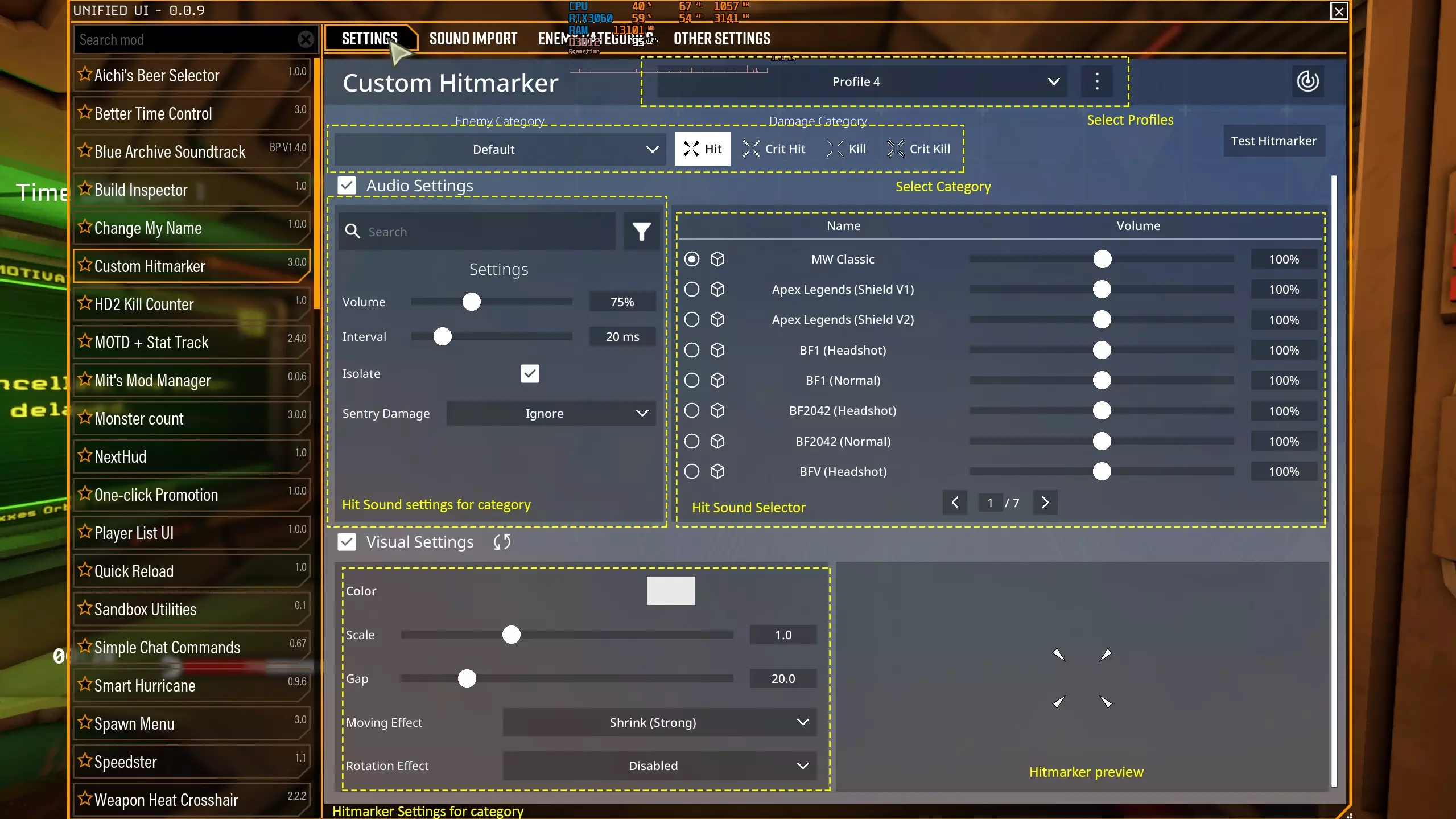
Task: Clear the Search mod field with X icon
Action: pos(306,39)
